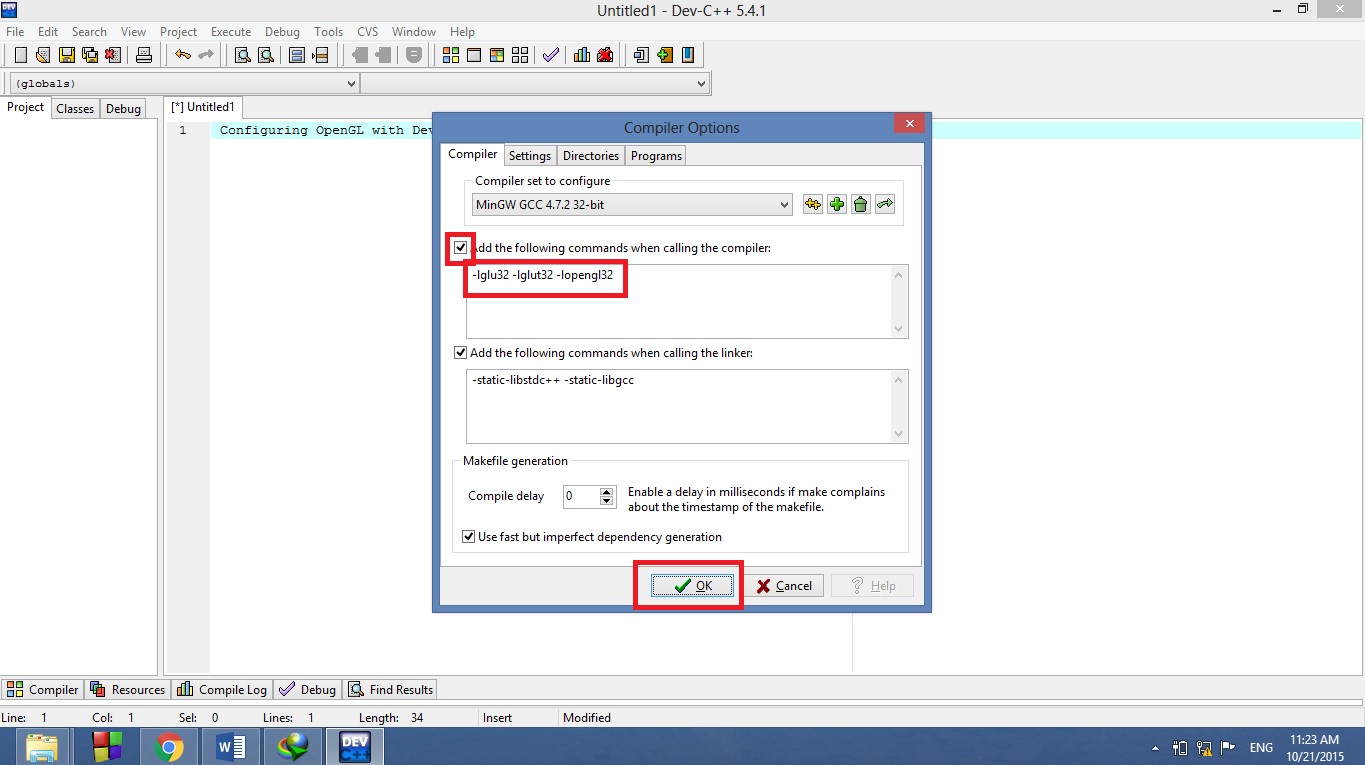Click the Redo arrow toolbar icon
Image resolution: width=1365 pixels, height=765 pixels.
coord(205,55)
